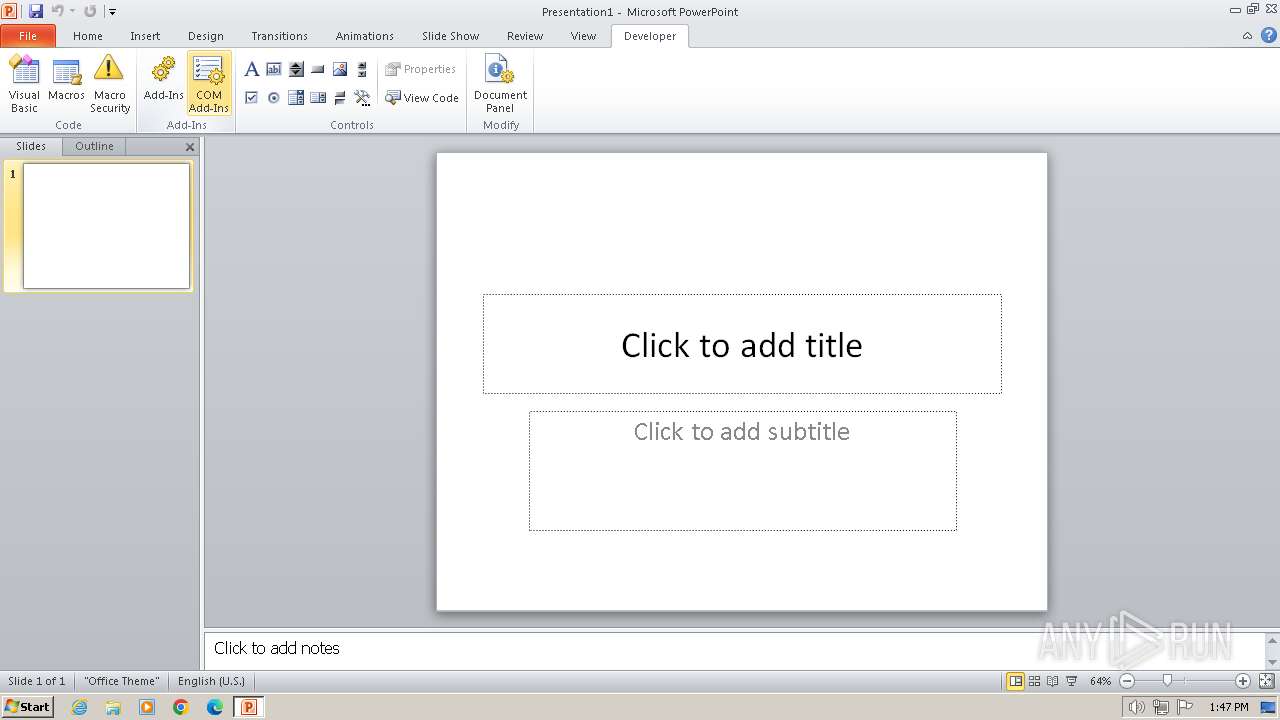Fit slide to current window
This screenshot has width=1280, height=720.
pos(1266,681)
